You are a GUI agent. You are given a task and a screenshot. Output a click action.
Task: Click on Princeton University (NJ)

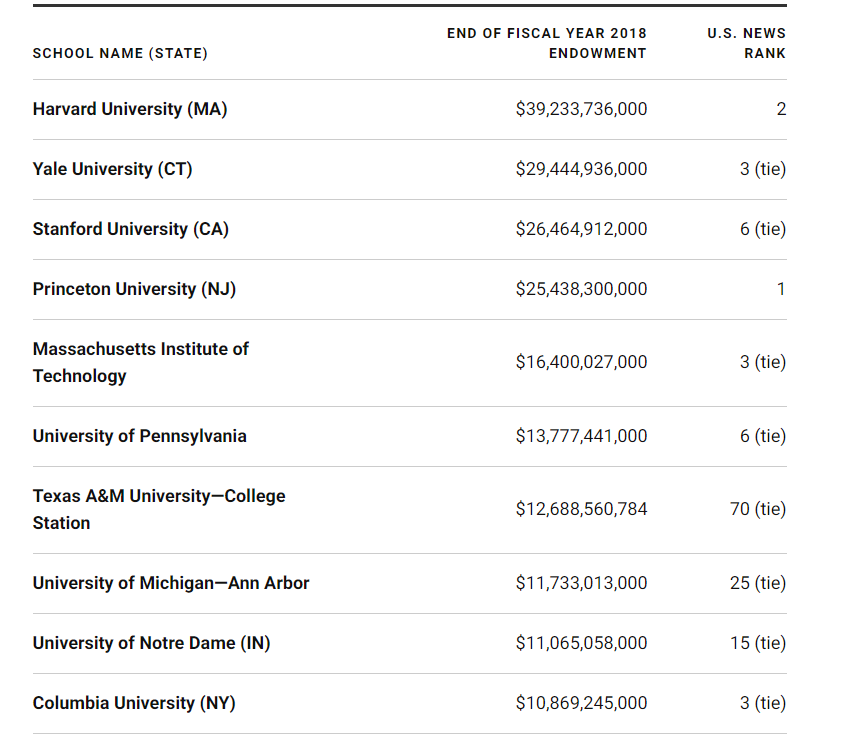134,289
